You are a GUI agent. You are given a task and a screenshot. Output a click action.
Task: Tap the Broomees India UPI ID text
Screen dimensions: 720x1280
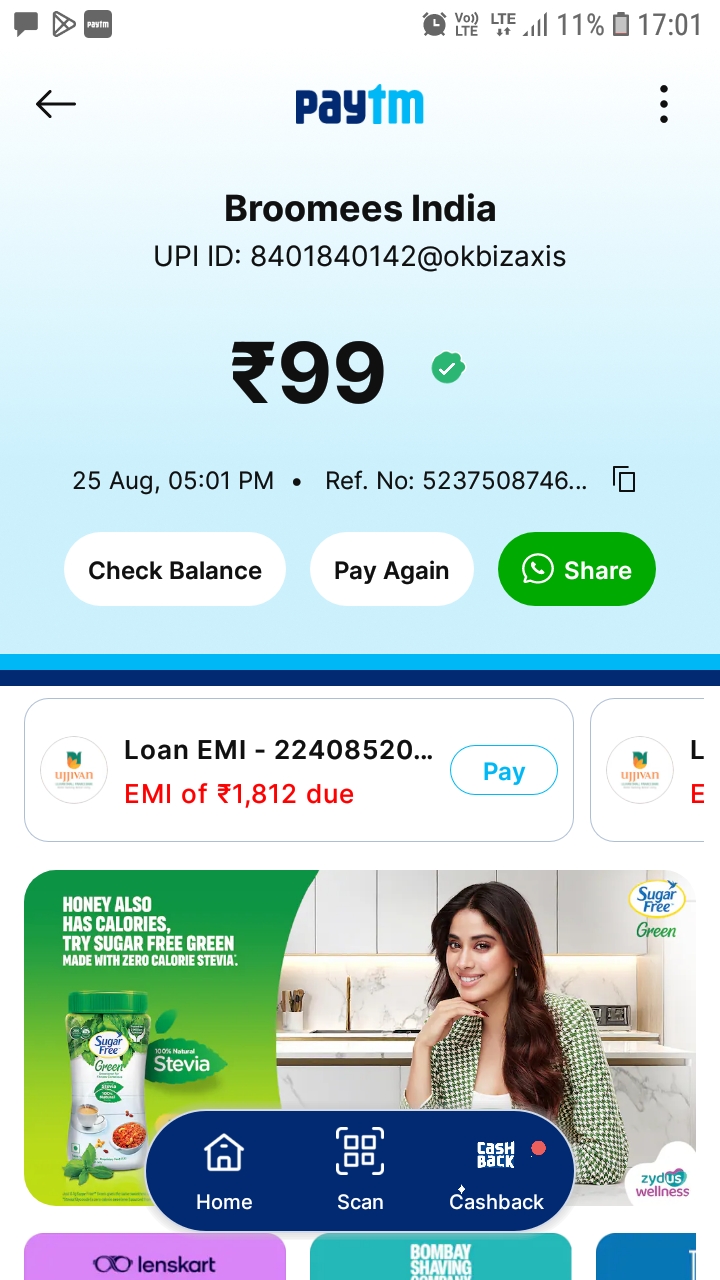coord(360,257)
